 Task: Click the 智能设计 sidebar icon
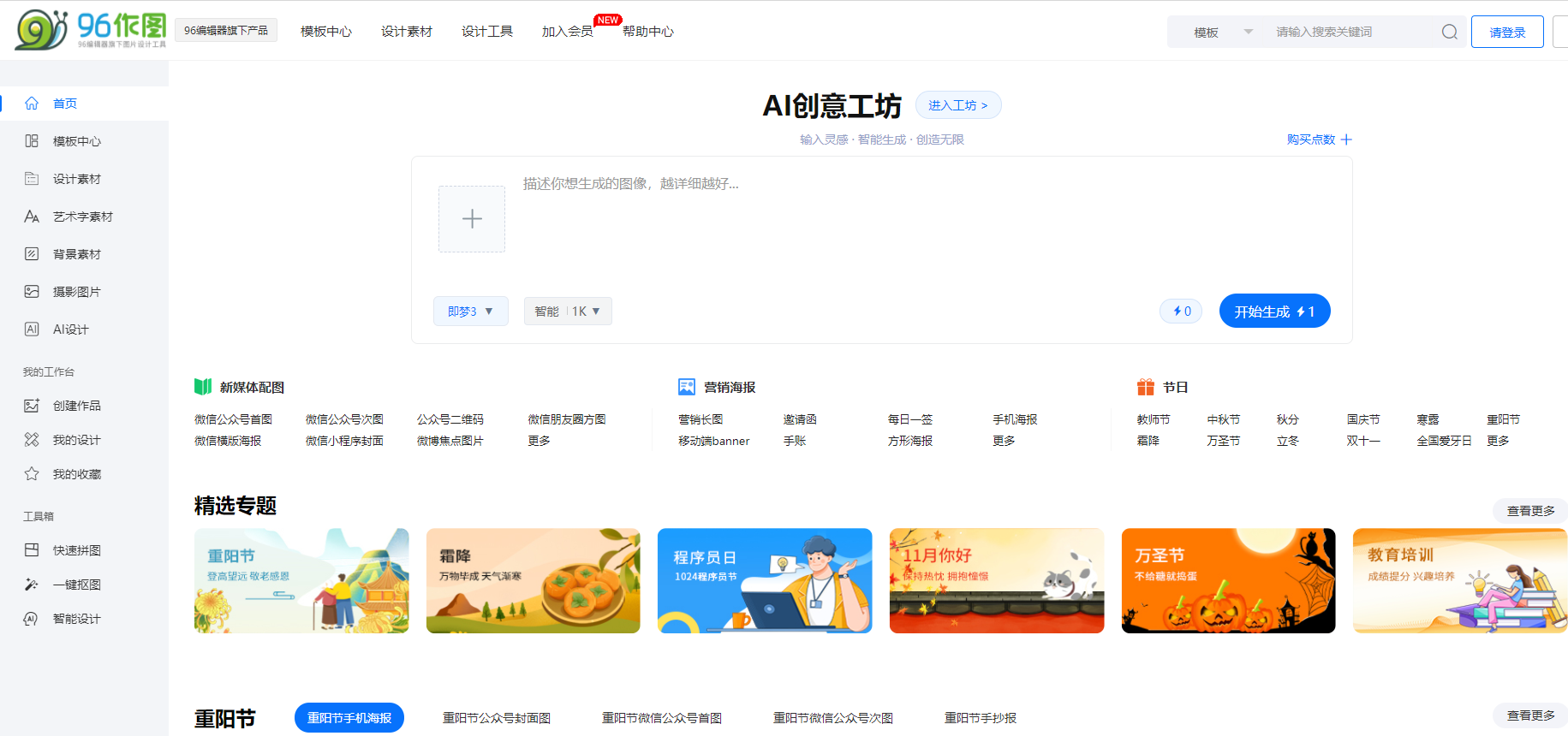pyautogui.click(x=32, y=619)
